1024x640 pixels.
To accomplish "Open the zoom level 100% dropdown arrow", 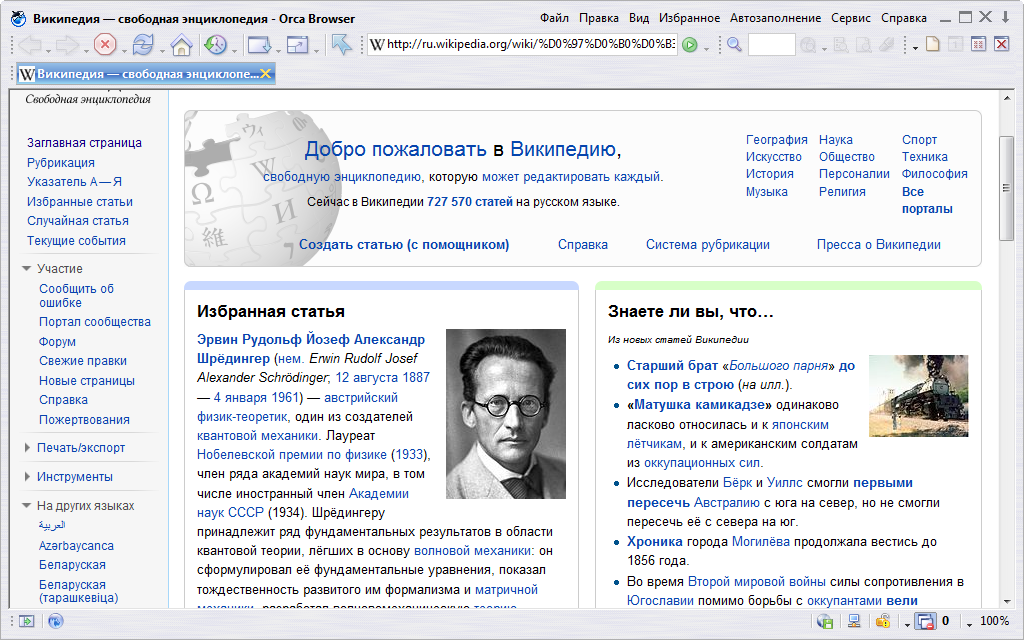I will click(969, 624).
